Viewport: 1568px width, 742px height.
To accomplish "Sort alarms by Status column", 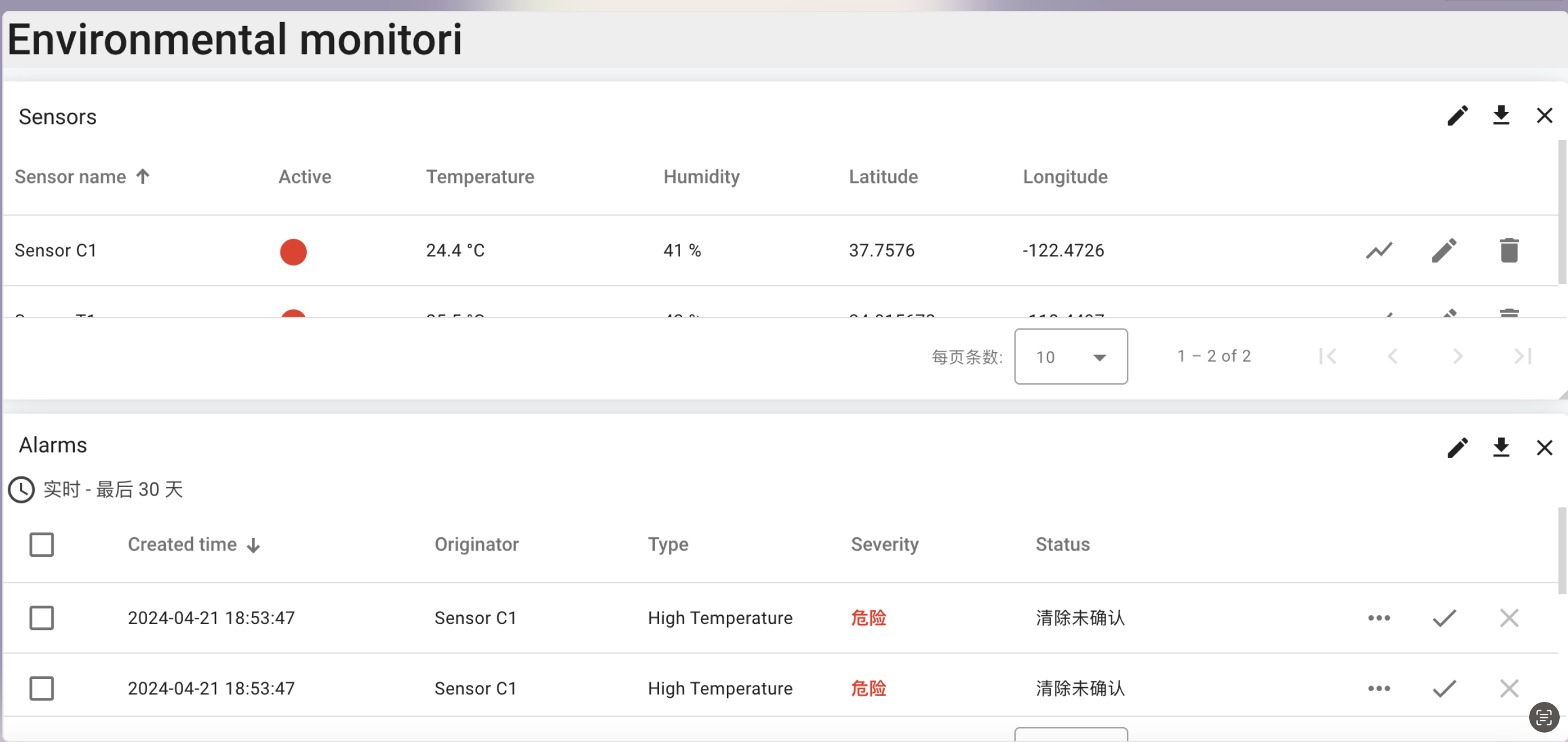I will pos(1062,545).
